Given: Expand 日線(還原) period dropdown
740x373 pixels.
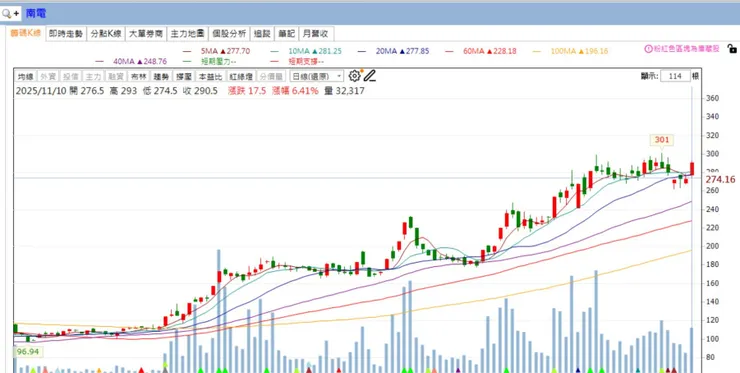Looking at the screenshot, I should (316, 76).
